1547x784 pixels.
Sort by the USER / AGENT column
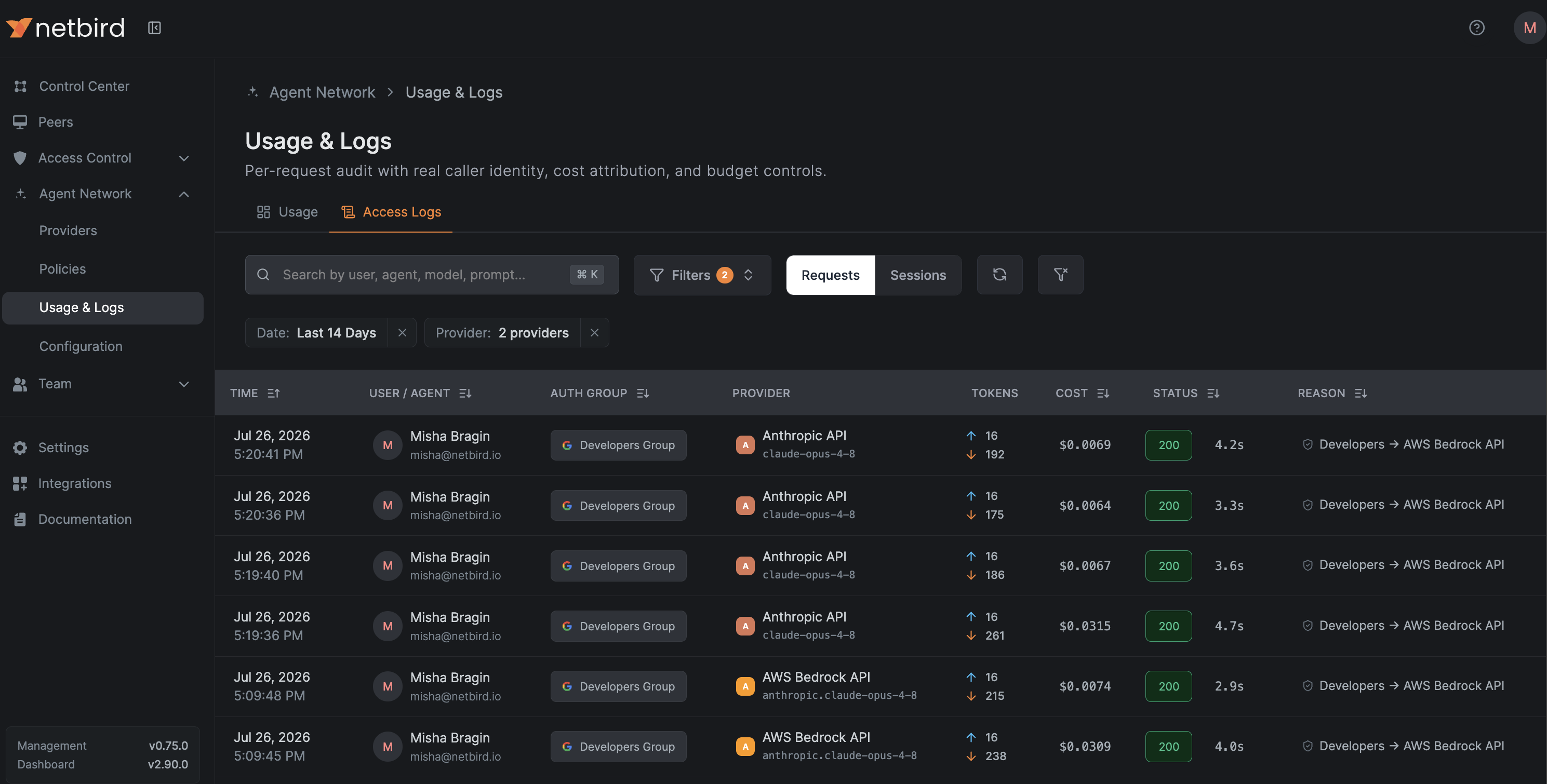(420, 393)
